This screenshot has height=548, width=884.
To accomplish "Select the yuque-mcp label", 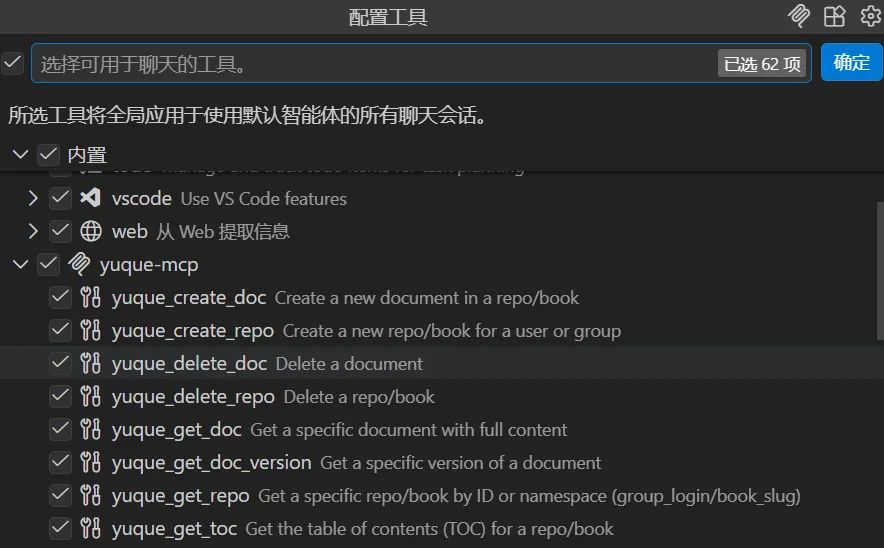I will [149, 265].
